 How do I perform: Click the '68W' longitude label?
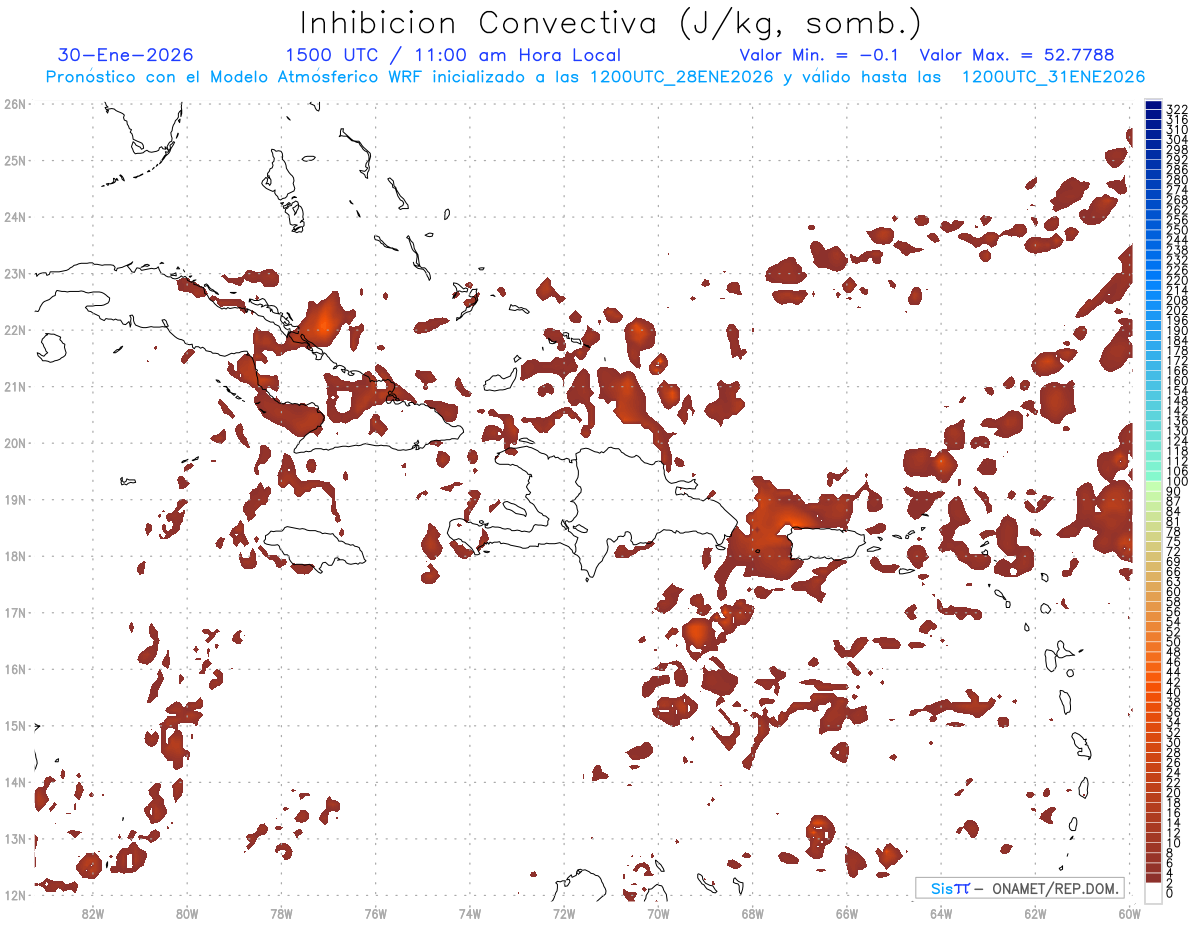(753, 913)
